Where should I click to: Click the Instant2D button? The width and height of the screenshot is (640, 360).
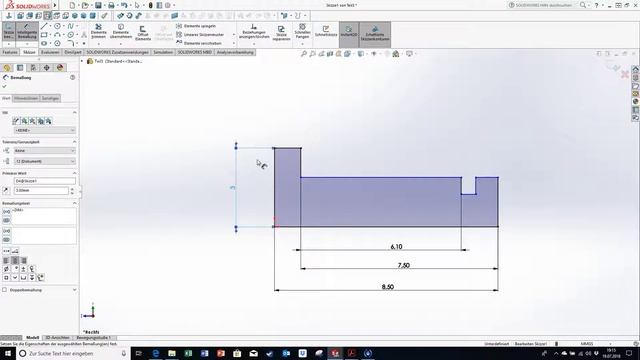[x=349, y=32]
